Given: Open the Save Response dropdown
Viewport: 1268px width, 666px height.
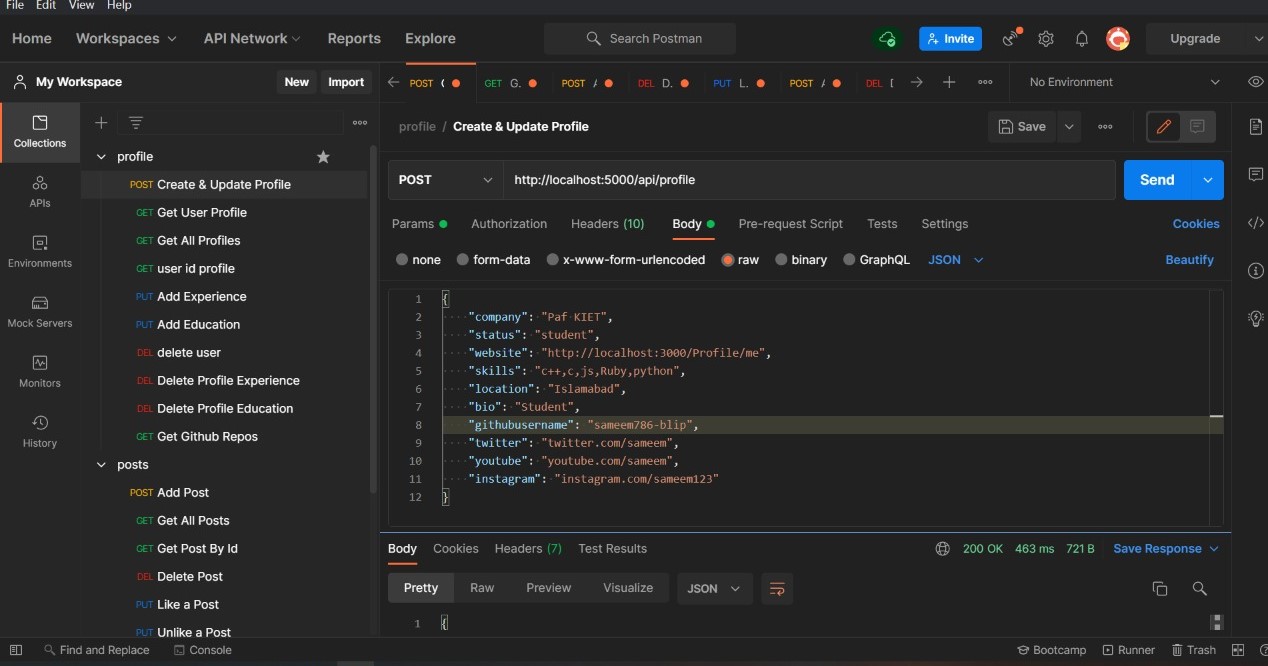Looking at the screenshot, I should (1166, 549).
